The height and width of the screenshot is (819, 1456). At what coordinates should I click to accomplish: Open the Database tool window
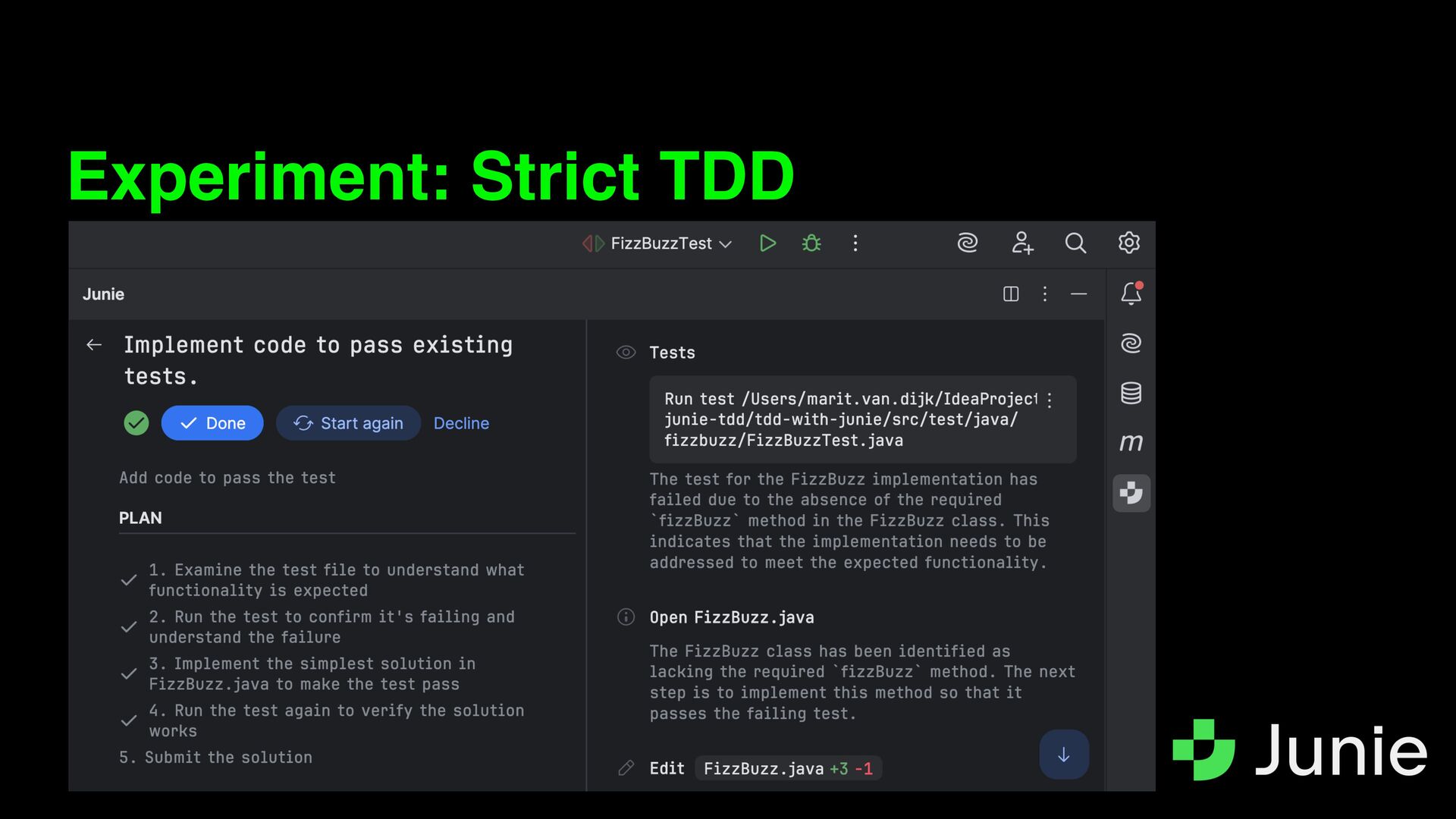coord(1131,393)
